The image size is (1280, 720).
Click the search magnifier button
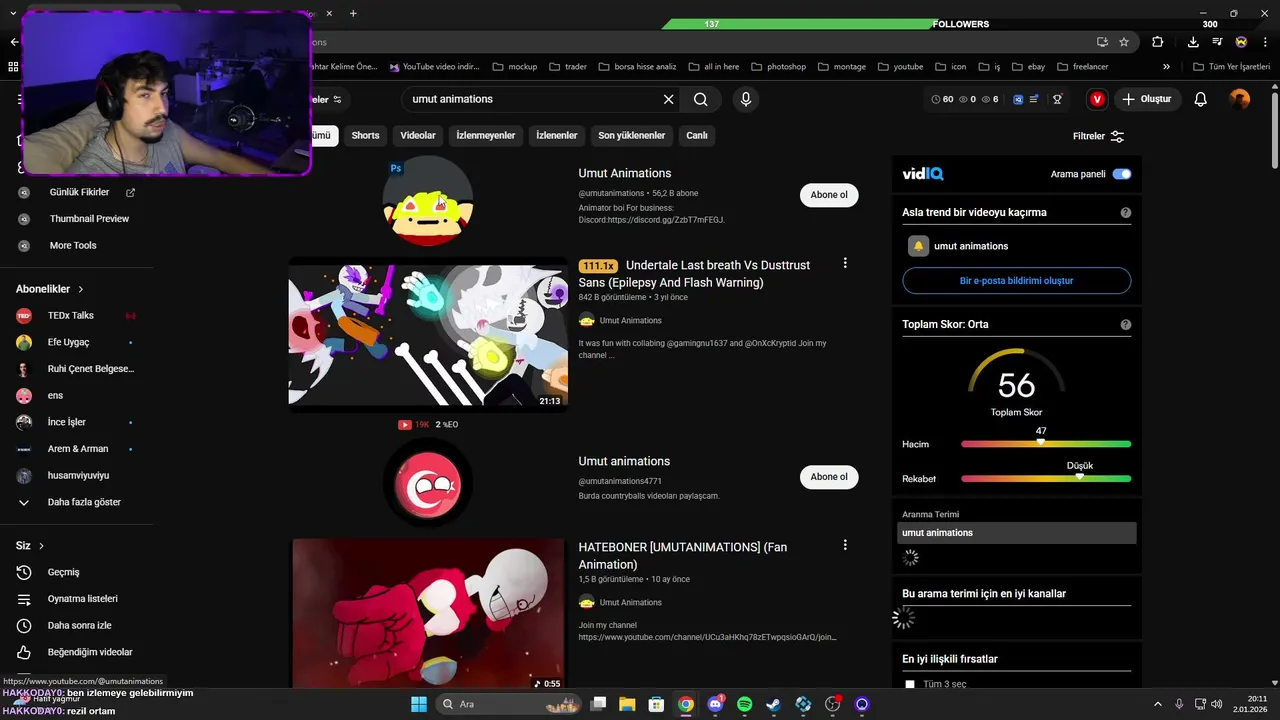pos(701,99)
